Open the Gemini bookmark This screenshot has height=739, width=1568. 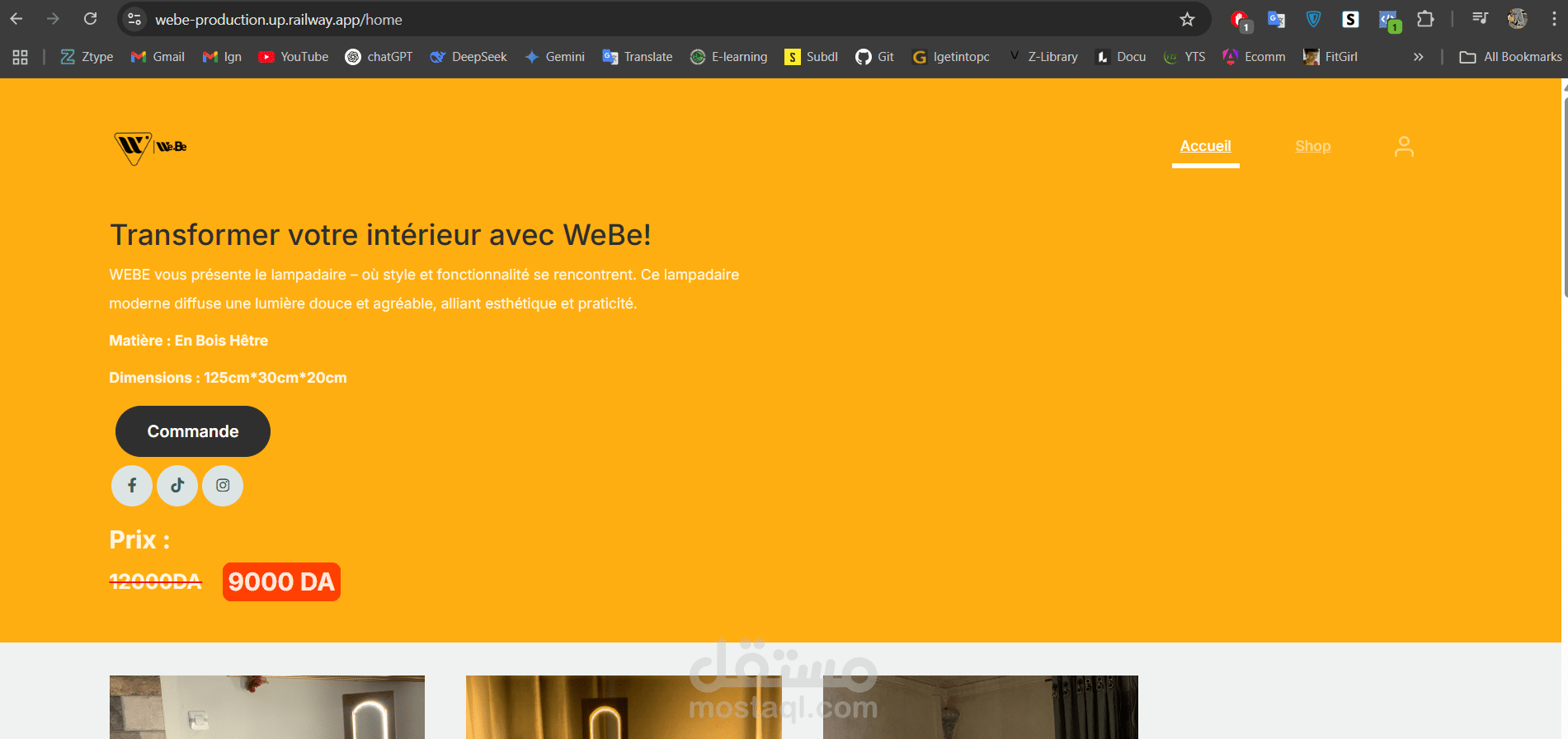click(554, 57)
